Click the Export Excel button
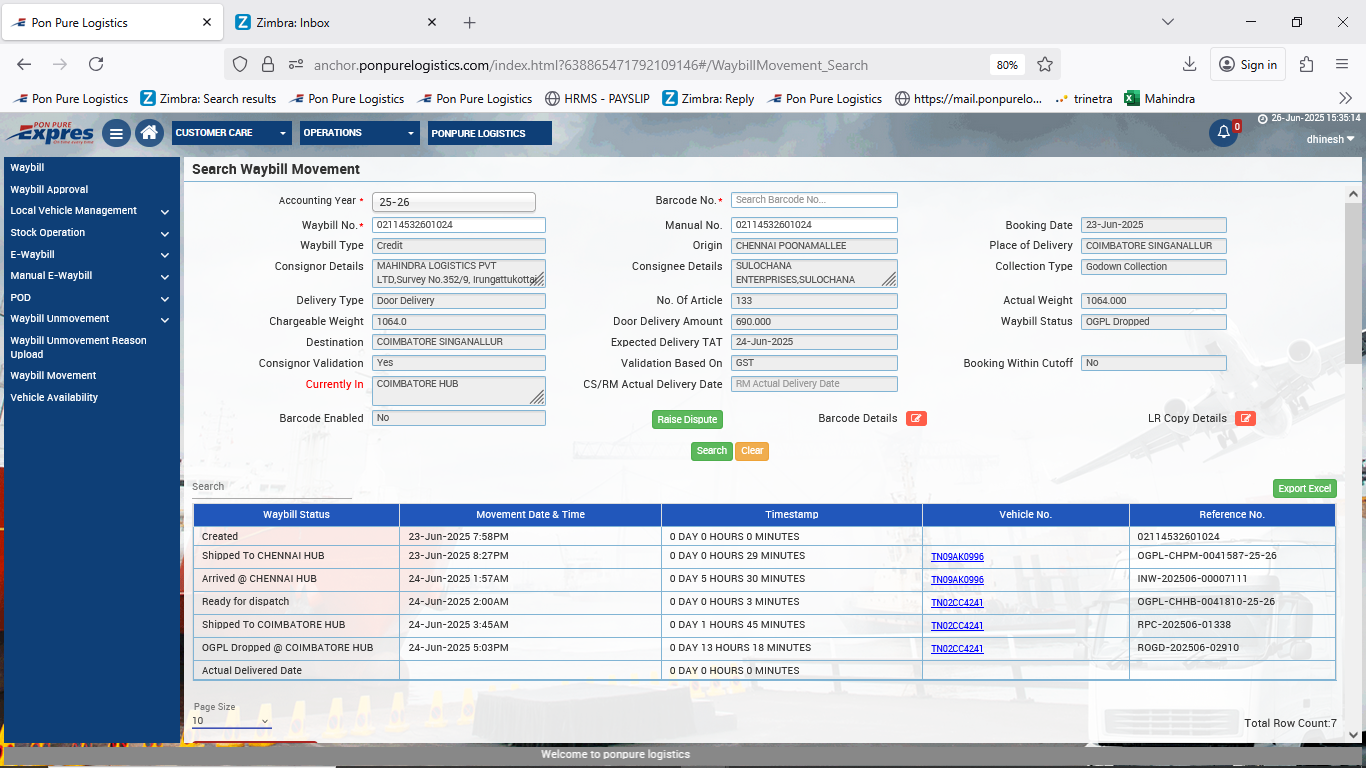Screen dimensions: 1366x768 [1304, 488]
